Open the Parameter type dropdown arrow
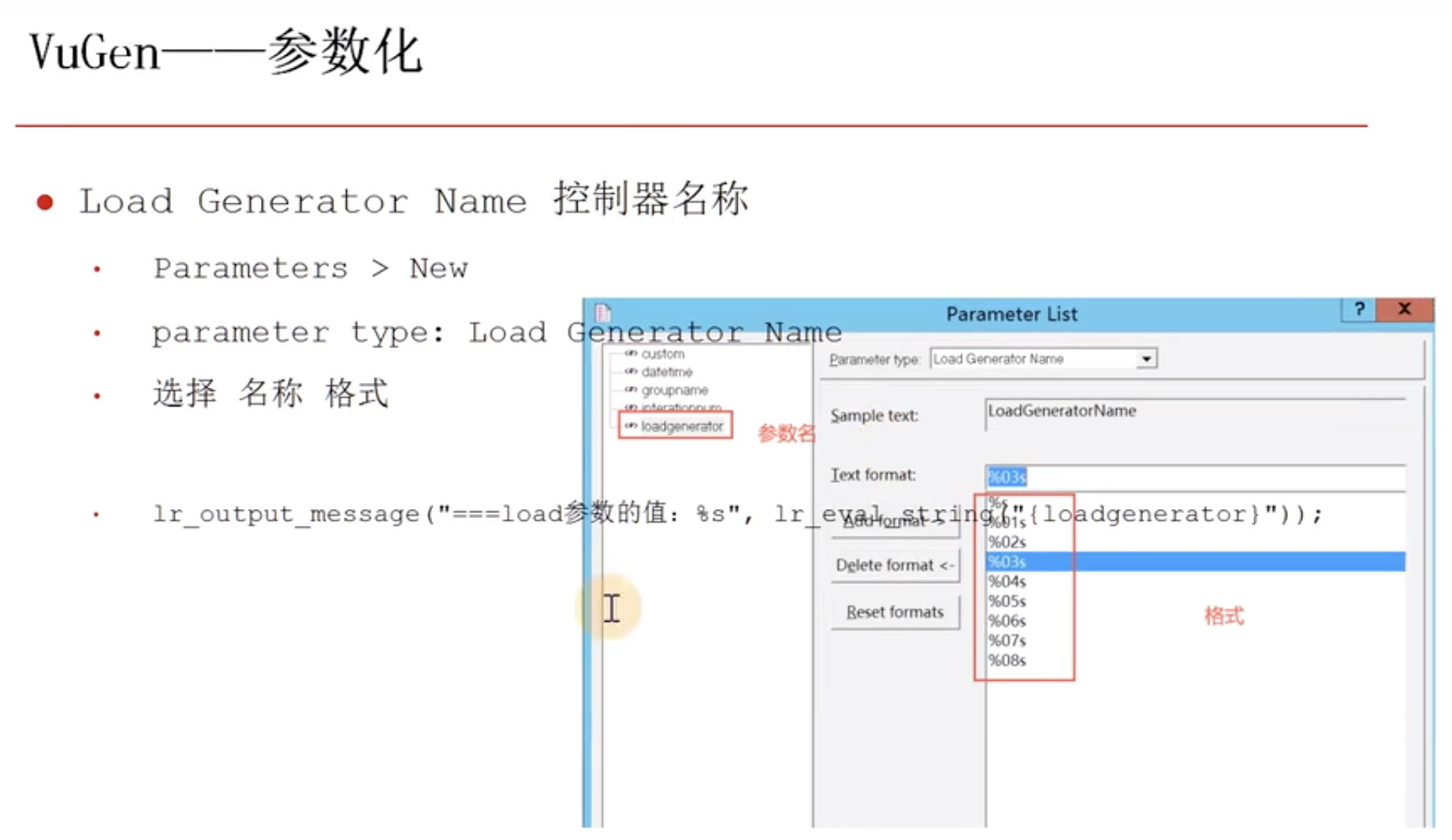Screen dimensions: 1452x840 click(x=1146, y=359)
